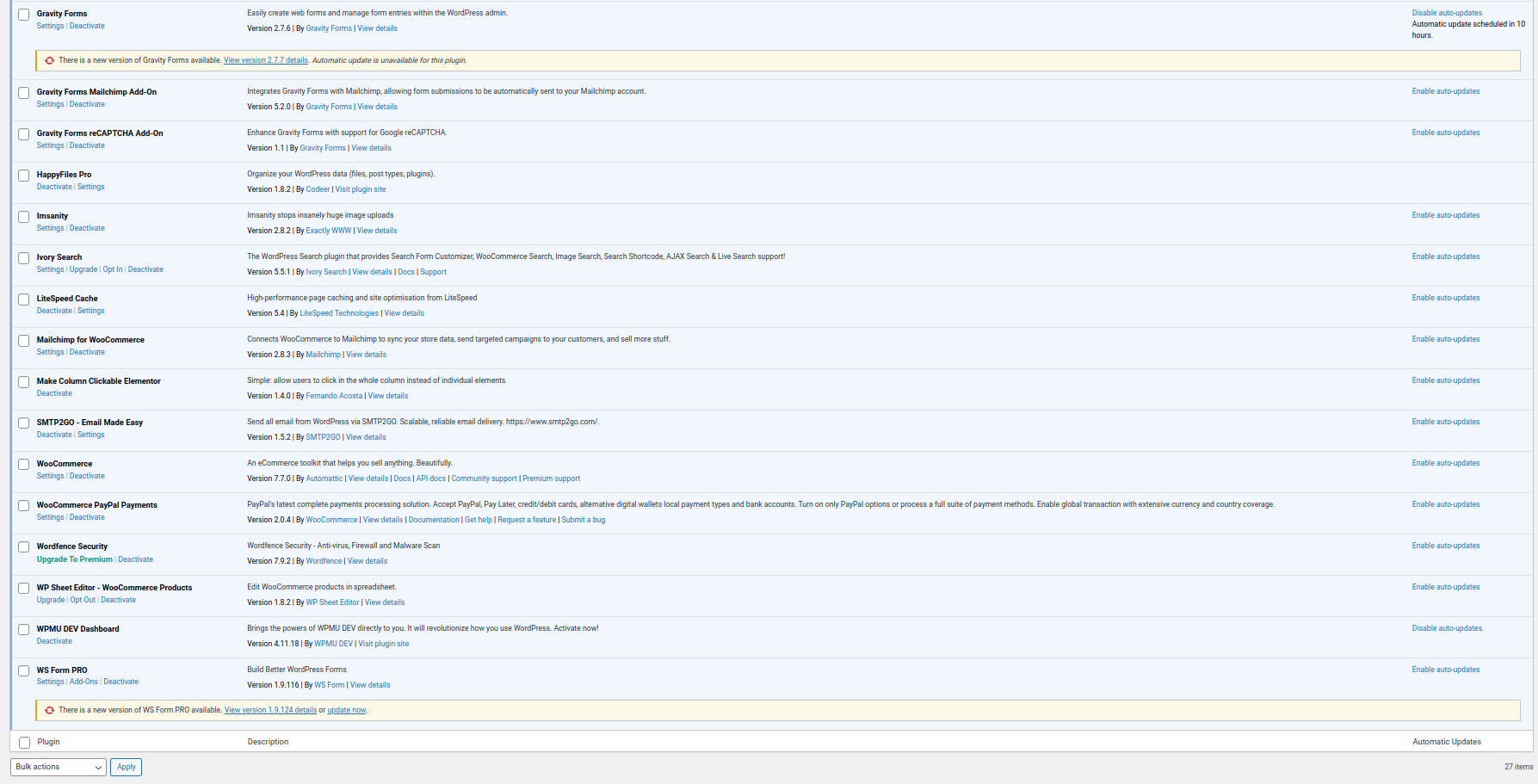Image resolution: width=1538 pixels, height=784 pixels.
Task: Enable auto-updates for WooCommerce PayPal Payments
Action: [1445, 504]
